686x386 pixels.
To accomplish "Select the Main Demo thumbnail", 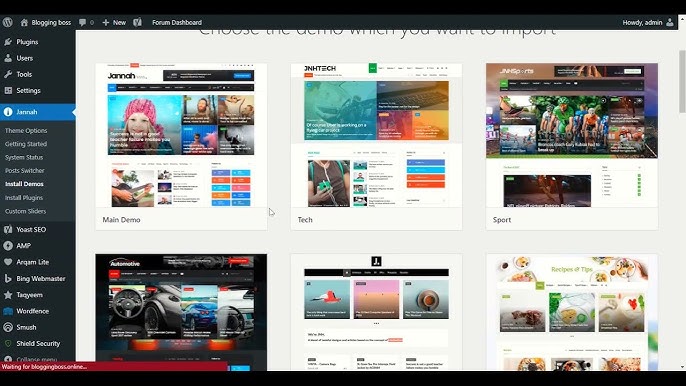I will tap(181, 135).
